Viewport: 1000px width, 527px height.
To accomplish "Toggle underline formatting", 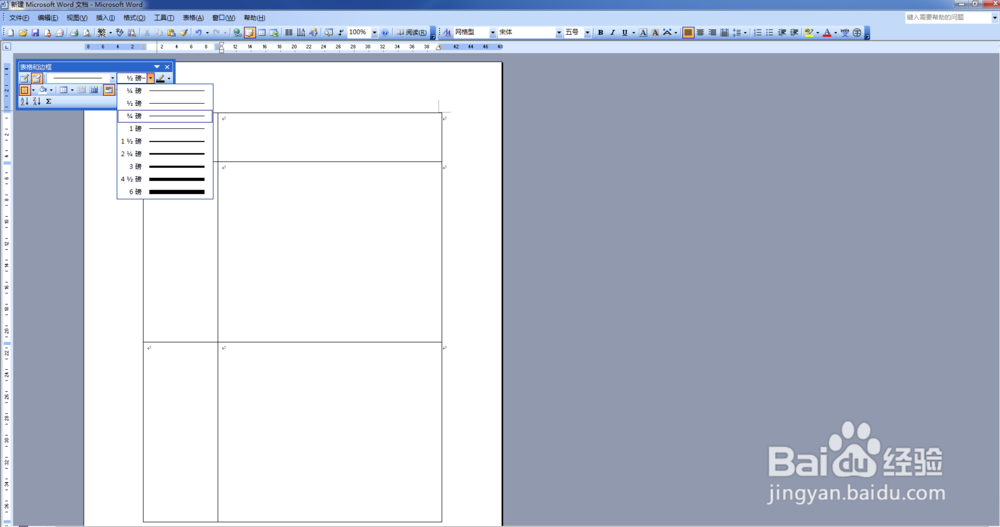I will coord(625,32).
